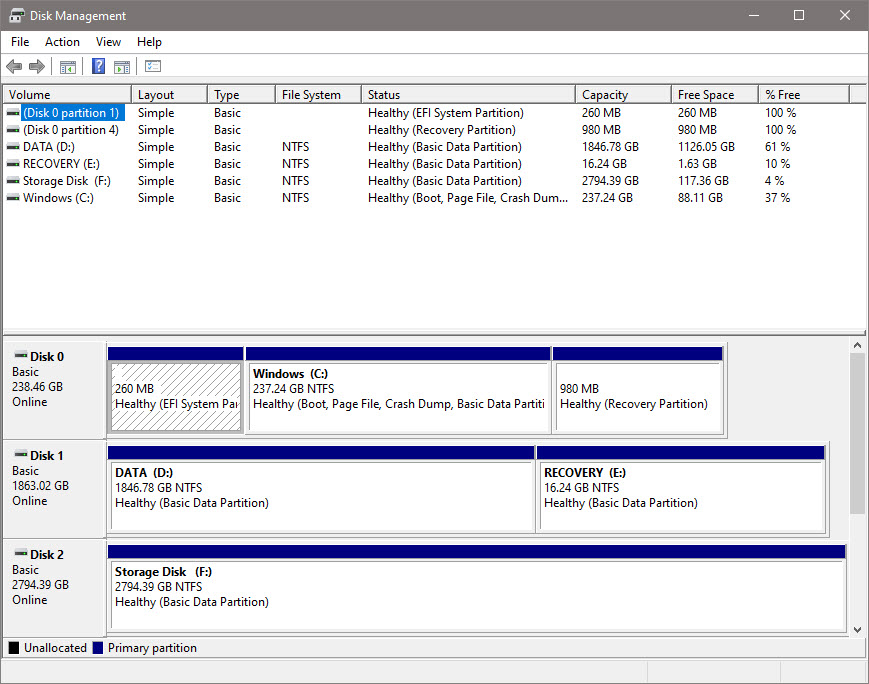Click the '1846.78 GB' capacity cell
The height and width of the screenshot is (684, 869).
click(x=610, y=147)
